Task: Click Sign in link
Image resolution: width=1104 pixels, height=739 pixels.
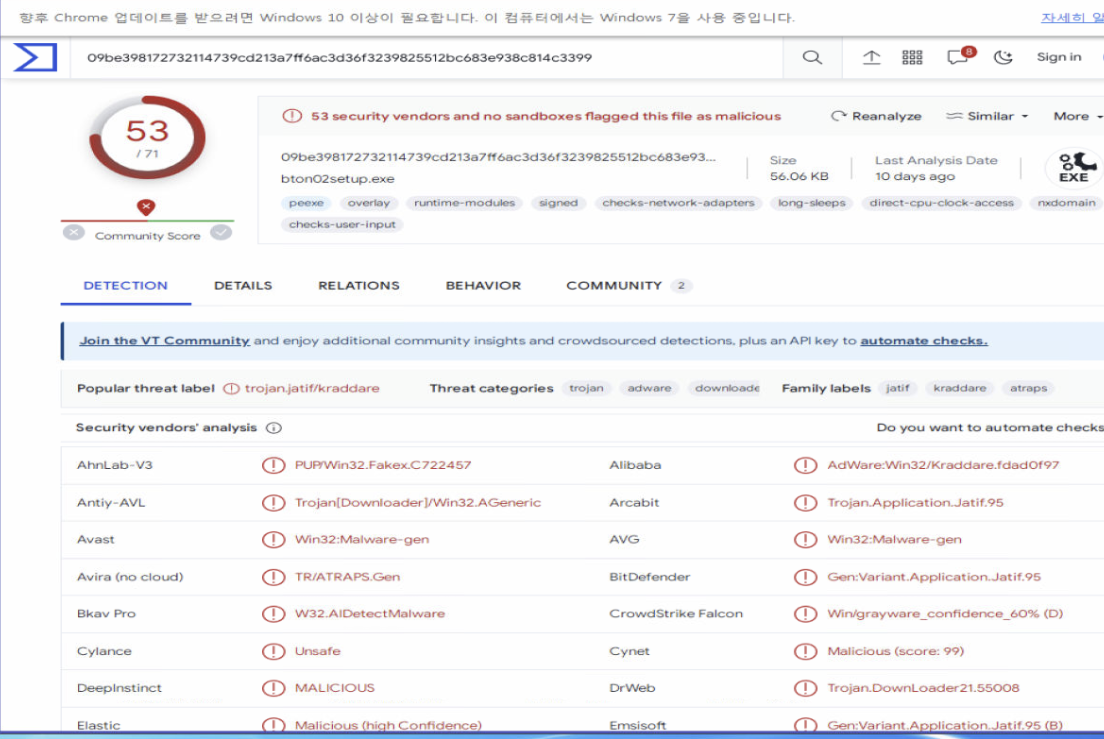Action: click(1058, 57)
